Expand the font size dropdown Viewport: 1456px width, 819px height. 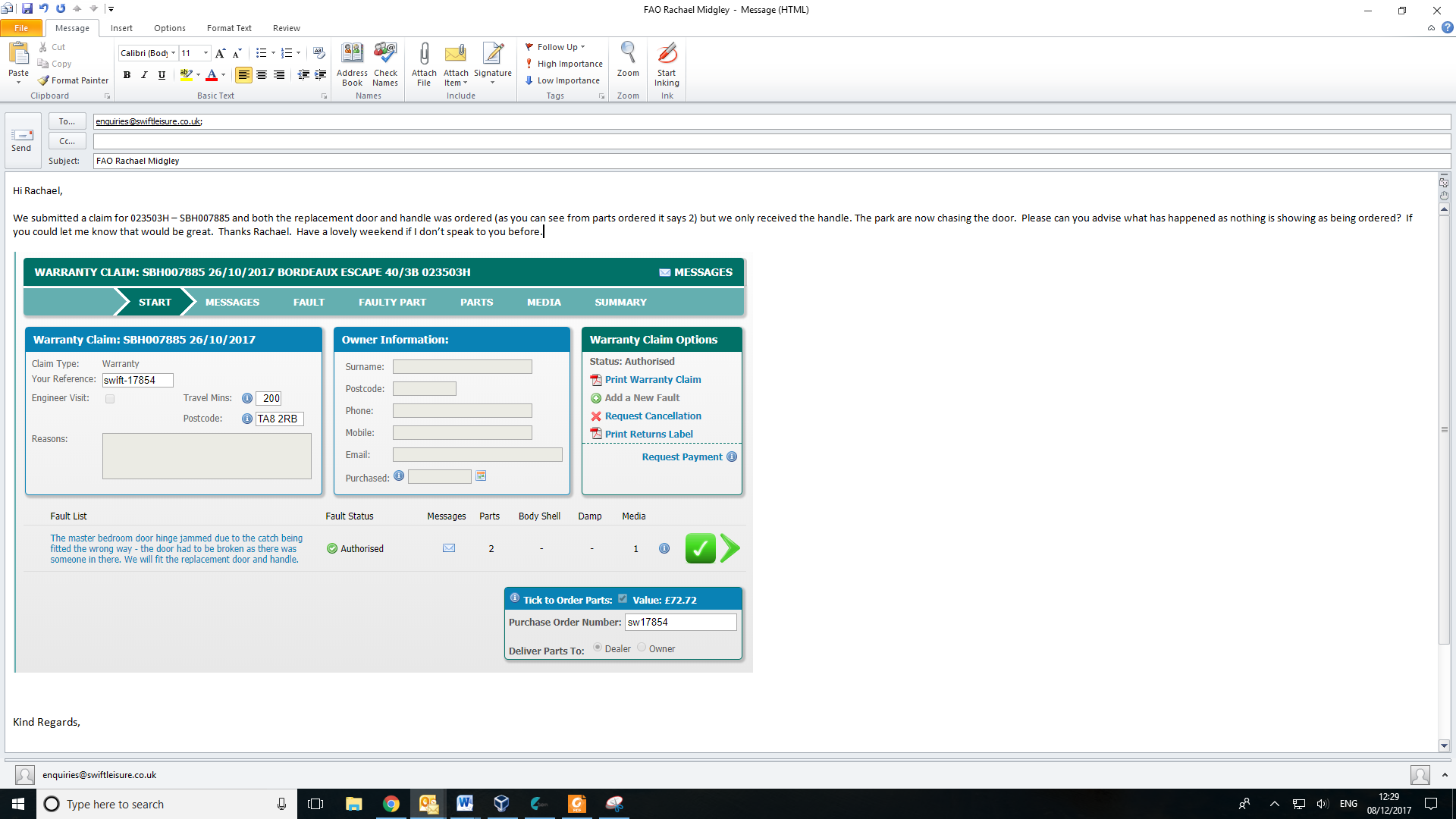206,53
